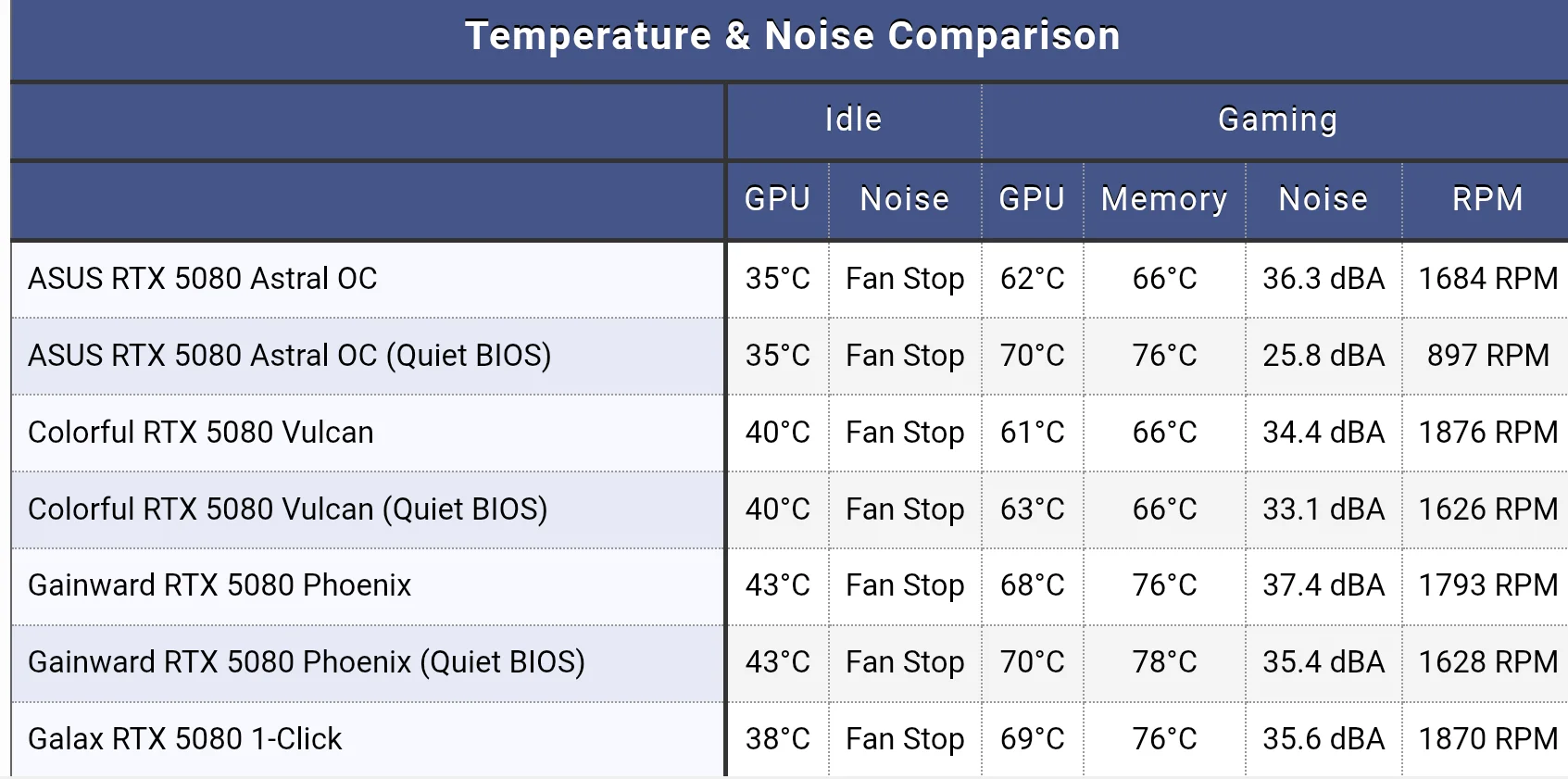Click the 897 RPM cell

coord(1487,355)
